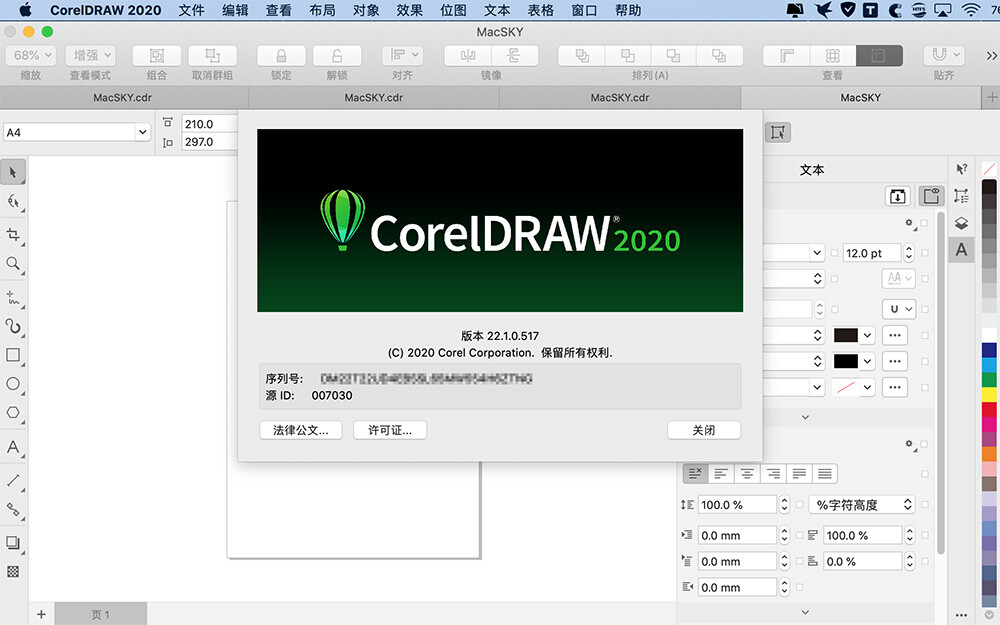Select the Drop shadow effects tool
This screenshot has width=1000, height=625.
point(13,543)
